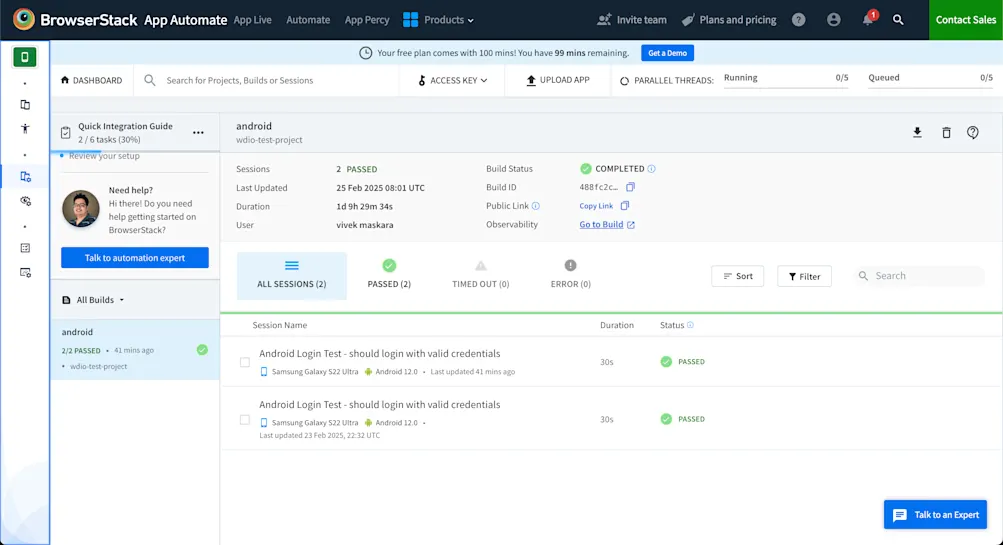Viewport: 1003px width, 545px height.
Task: Click the Invite team label
Action: (642, 20)
